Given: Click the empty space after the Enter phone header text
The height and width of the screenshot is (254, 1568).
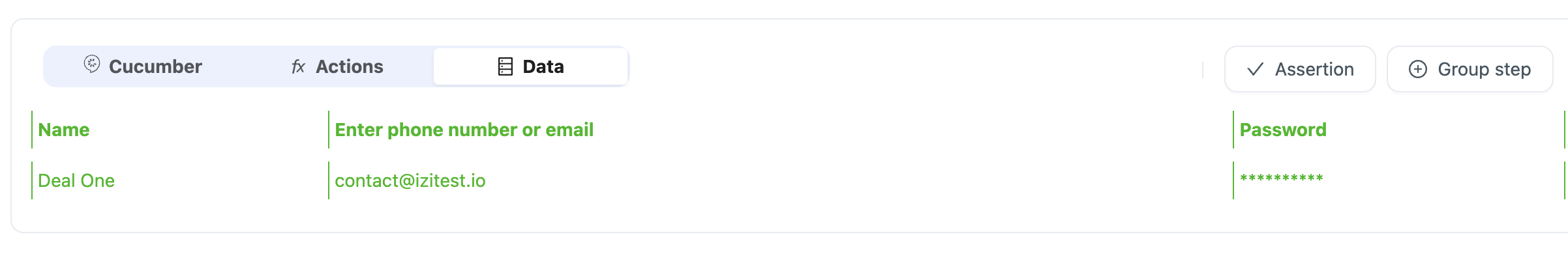Looking at the screenshot, I should [913, 130].
